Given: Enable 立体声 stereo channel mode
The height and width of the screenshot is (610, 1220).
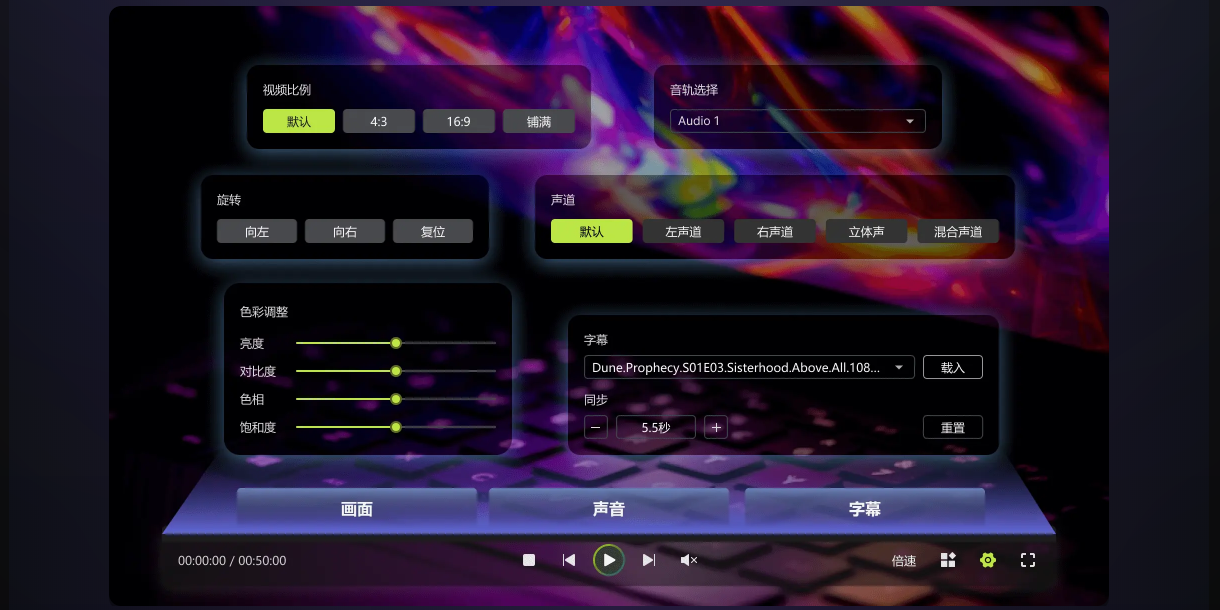Looking at the screenshot, I should coord(866,231).
